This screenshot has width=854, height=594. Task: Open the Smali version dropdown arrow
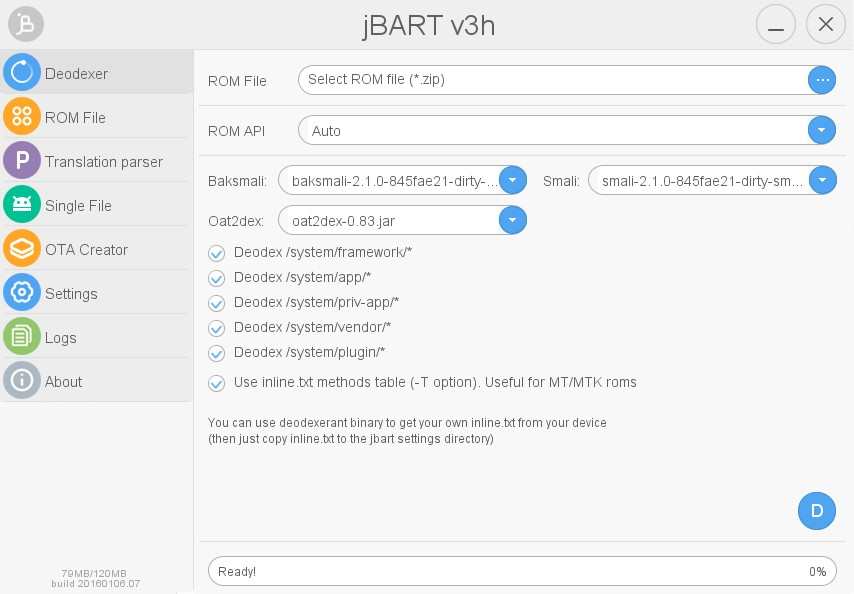point(822,180)
